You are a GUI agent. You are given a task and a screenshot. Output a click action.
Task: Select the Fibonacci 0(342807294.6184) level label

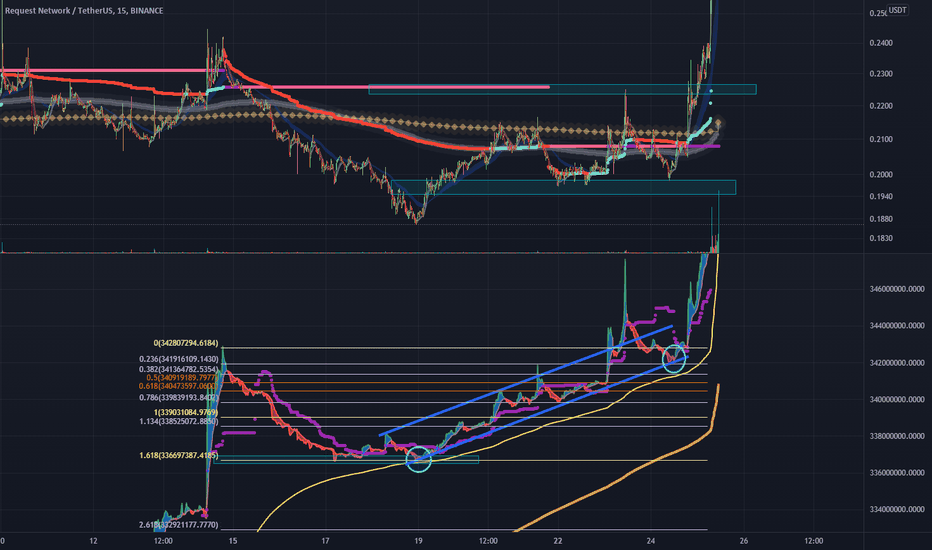[185, 344]
